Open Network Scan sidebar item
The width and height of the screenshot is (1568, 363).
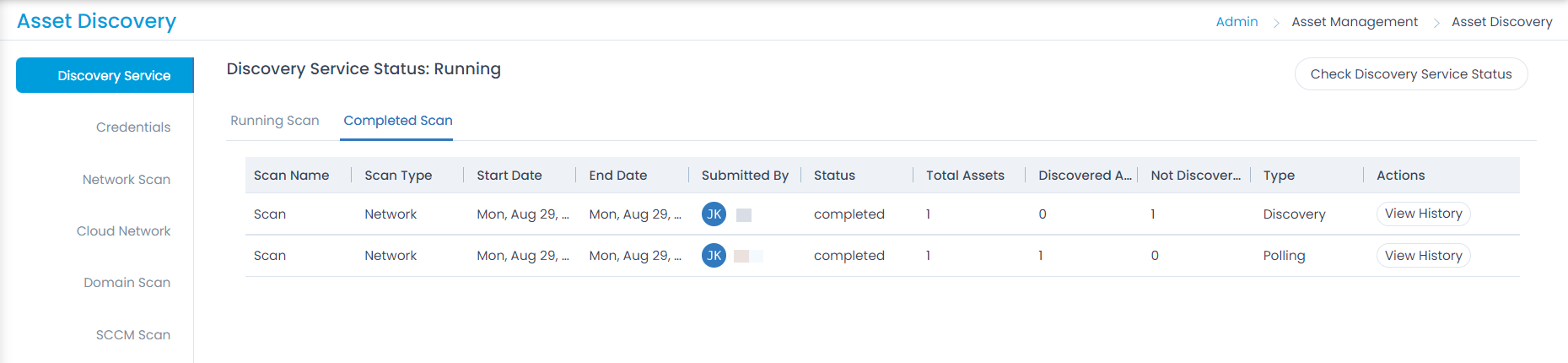[x=127, y=180]
